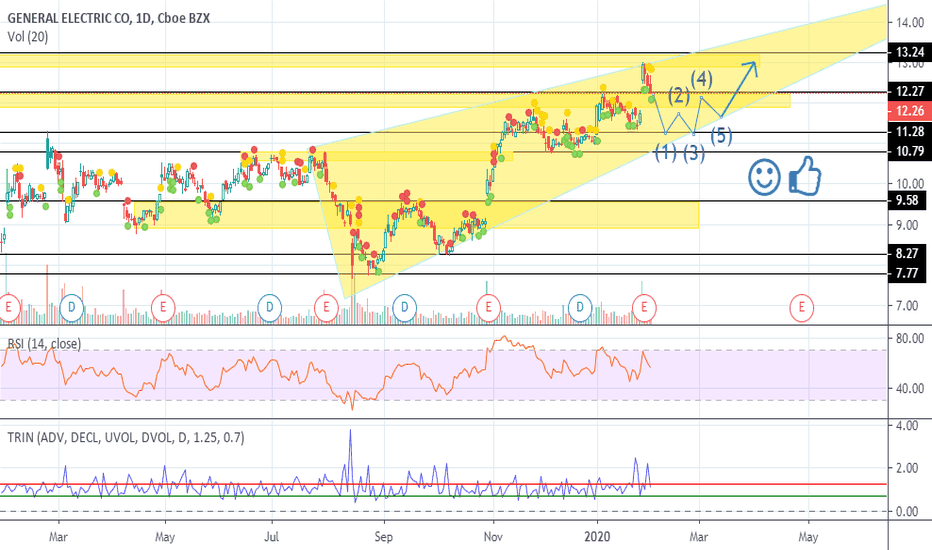Click the Jul date on time axis

(x=271, y=537)
